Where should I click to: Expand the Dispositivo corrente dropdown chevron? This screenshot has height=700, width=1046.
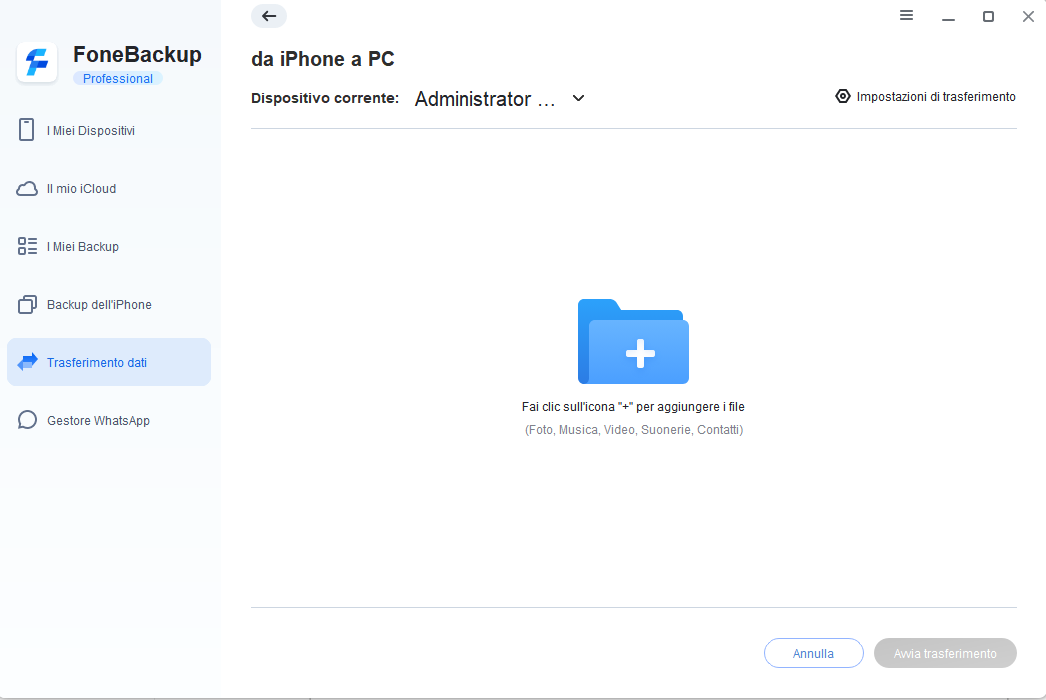tap(578, 98)
